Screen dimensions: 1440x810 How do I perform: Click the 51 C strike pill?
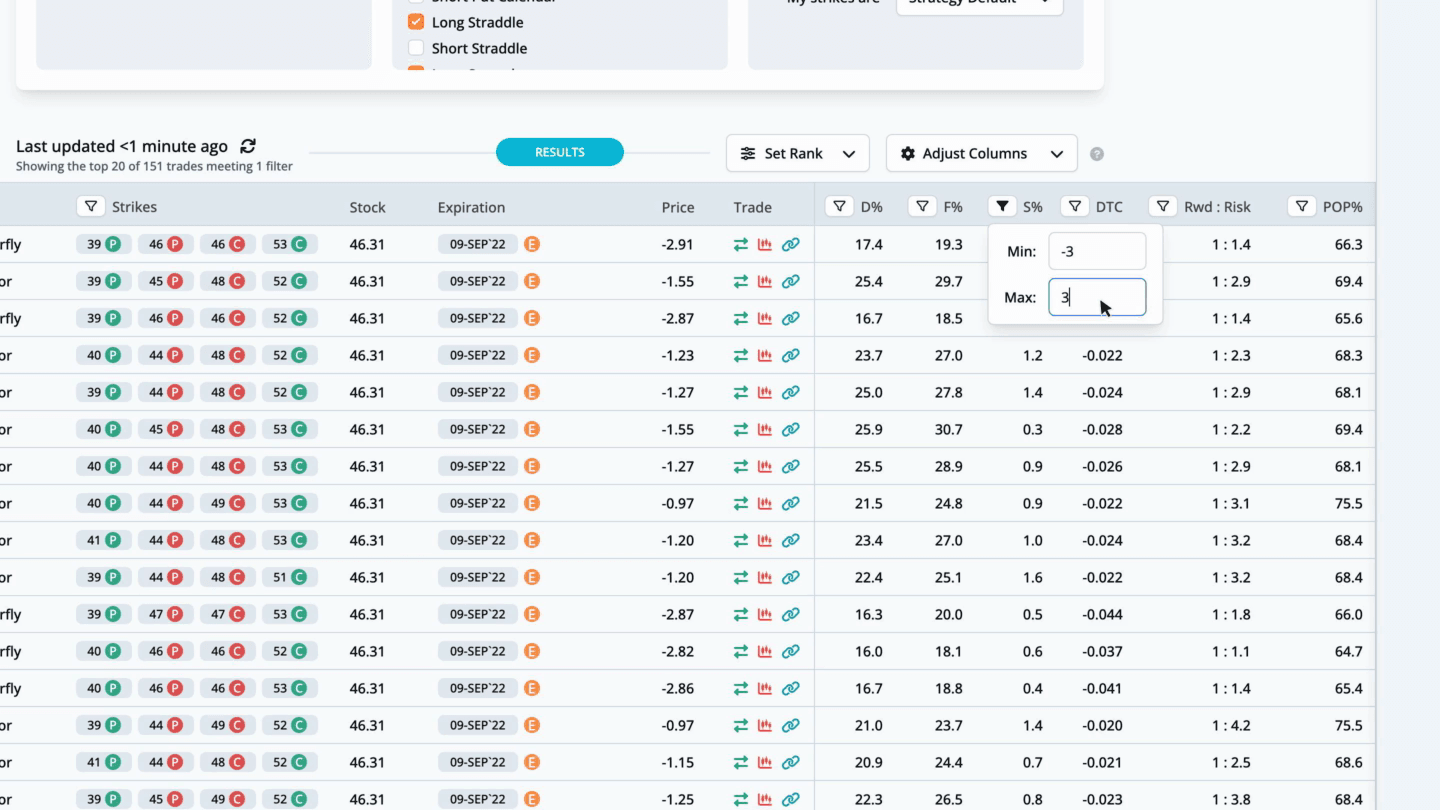[290, 577]
